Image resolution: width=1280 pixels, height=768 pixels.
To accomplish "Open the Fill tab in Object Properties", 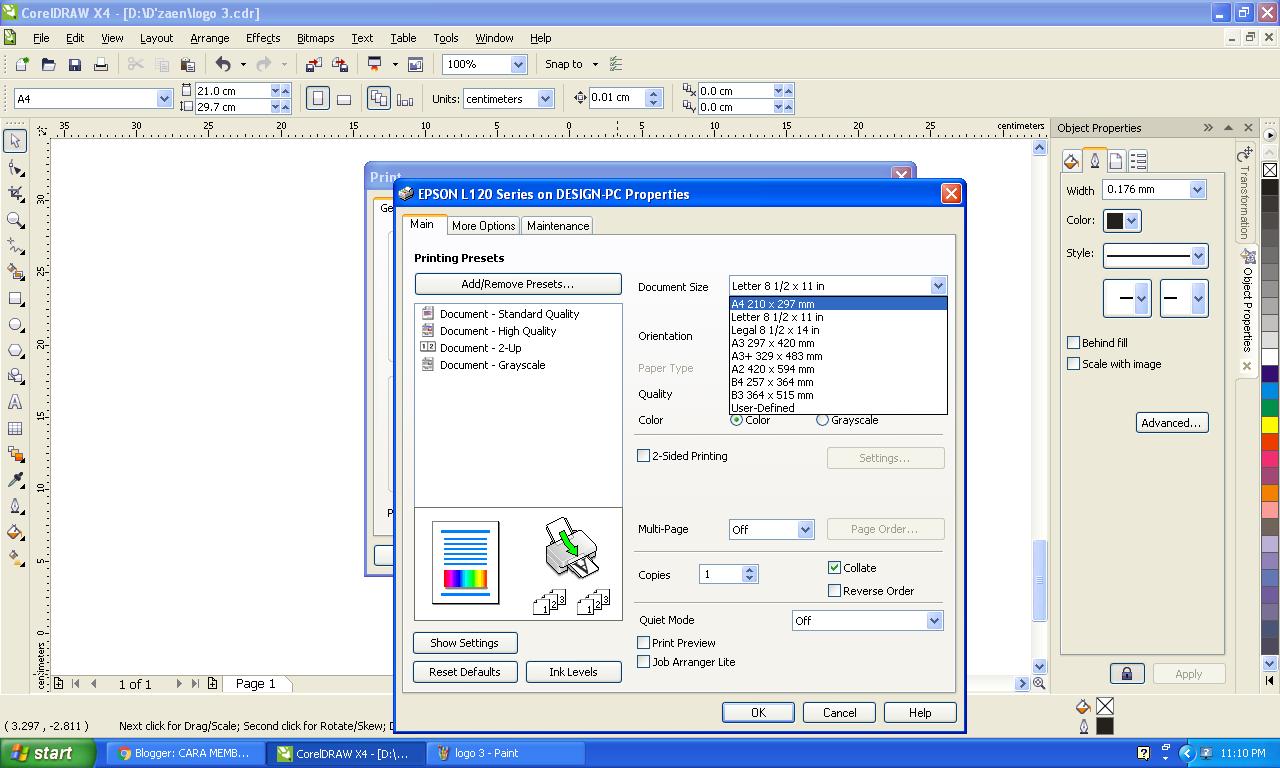I will (1071, 160).
